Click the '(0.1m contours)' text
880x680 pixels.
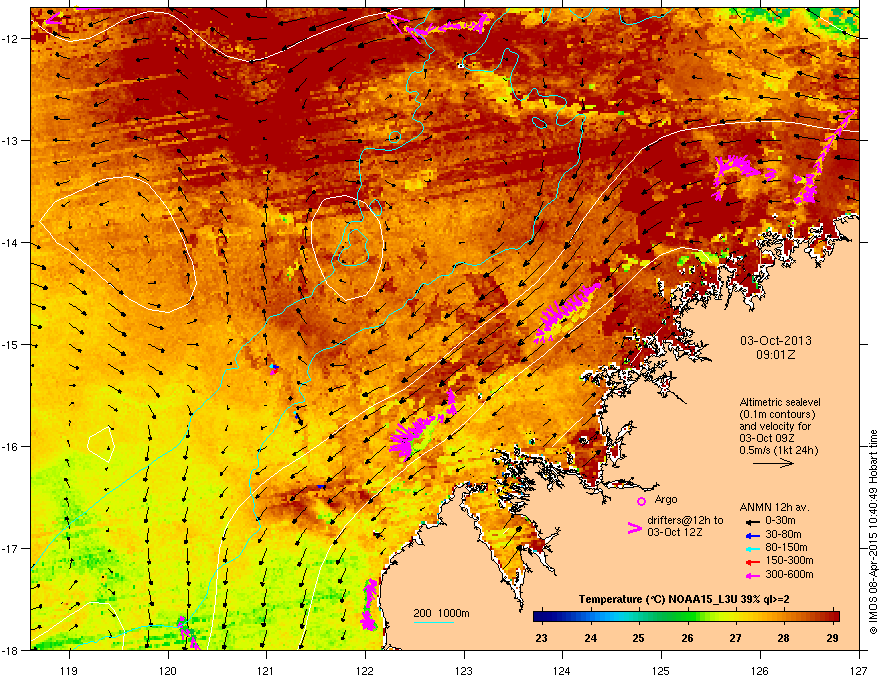click(777, 414)
